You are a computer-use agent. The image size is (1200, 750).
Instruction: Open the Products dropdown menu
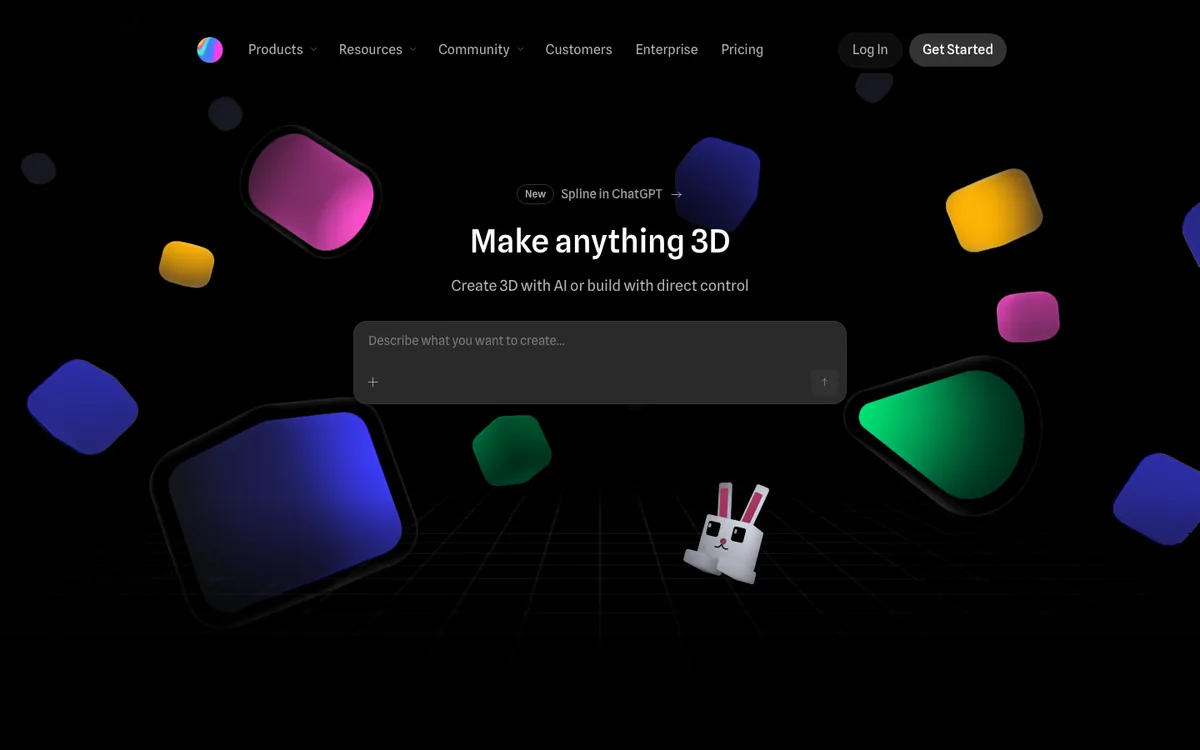(x=282, y=49)
